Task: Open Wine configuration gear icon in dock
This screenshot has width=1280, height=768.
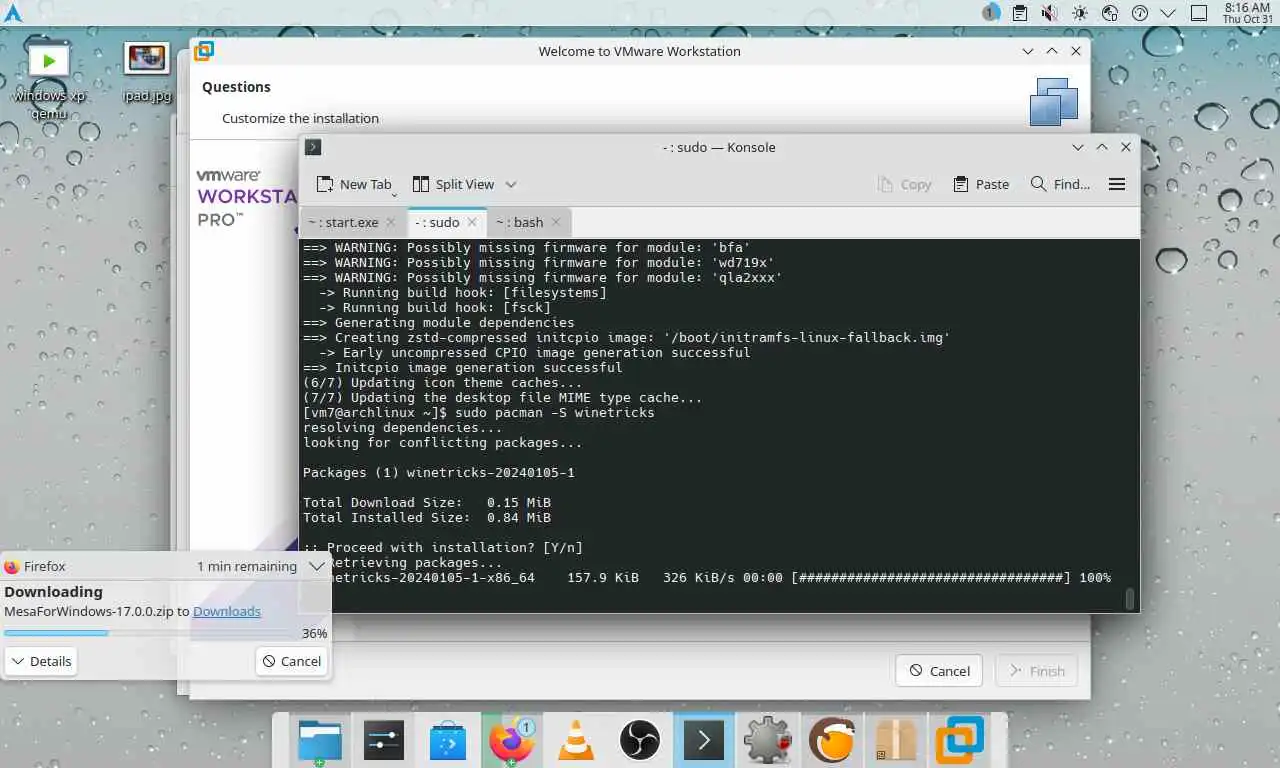Action: click(x=768, y=741)
